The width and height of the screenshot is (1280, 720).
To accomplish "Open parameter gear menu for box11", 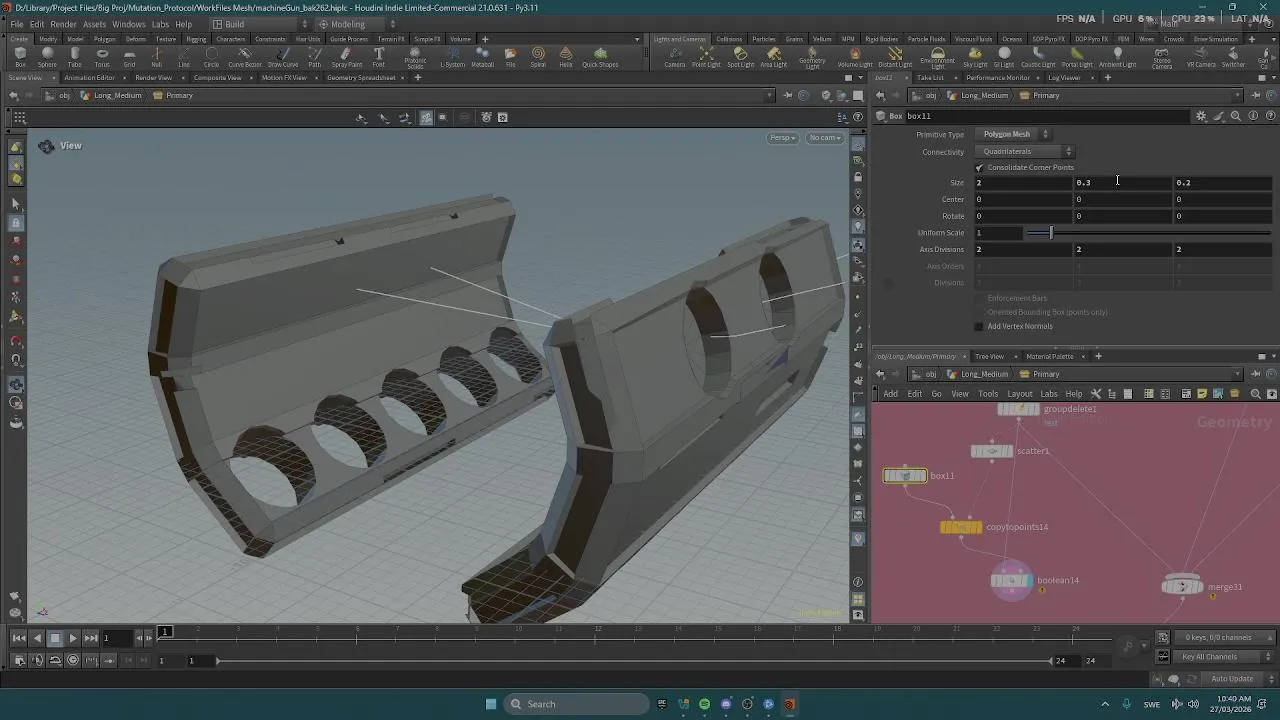I will 1201,116.
